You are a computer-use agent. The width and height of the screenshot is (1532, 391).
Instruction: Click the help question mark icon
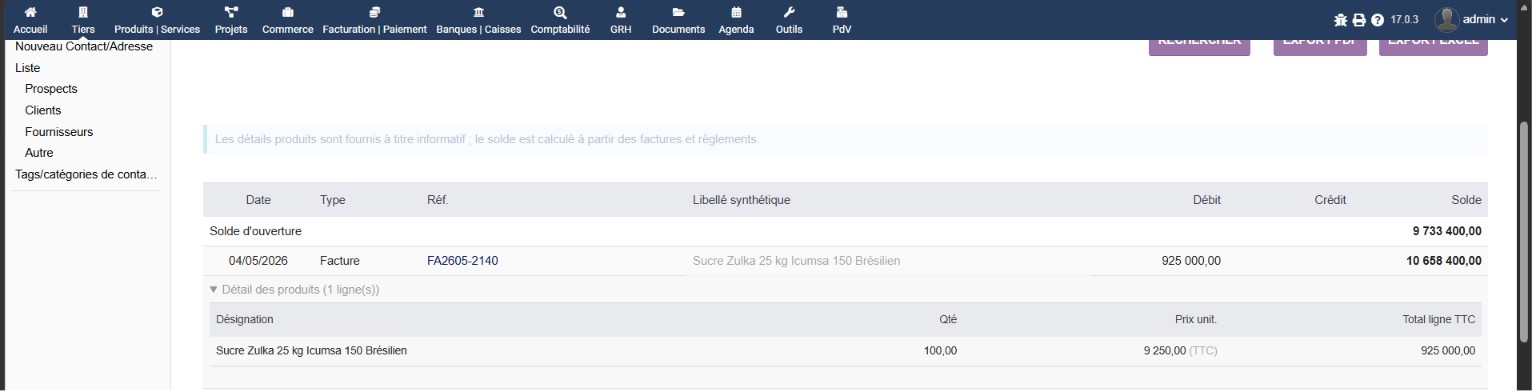click(x=1377, y=20)
